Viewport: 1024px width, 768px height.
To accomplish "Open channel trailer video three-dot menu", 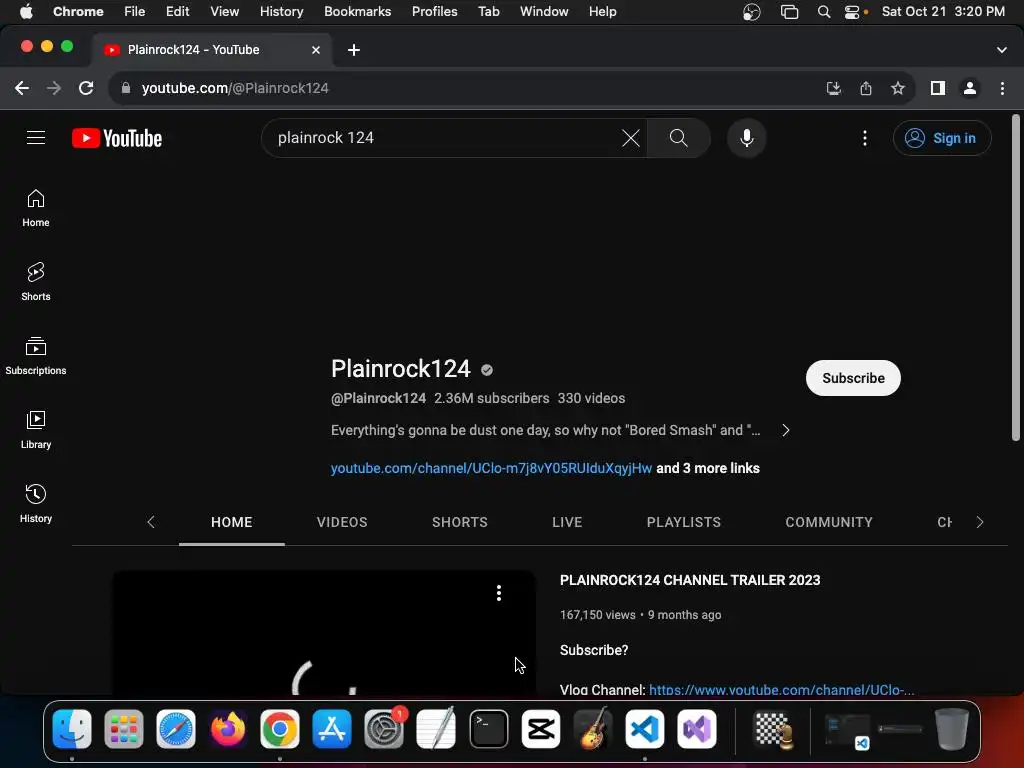I will click(499, 593).
